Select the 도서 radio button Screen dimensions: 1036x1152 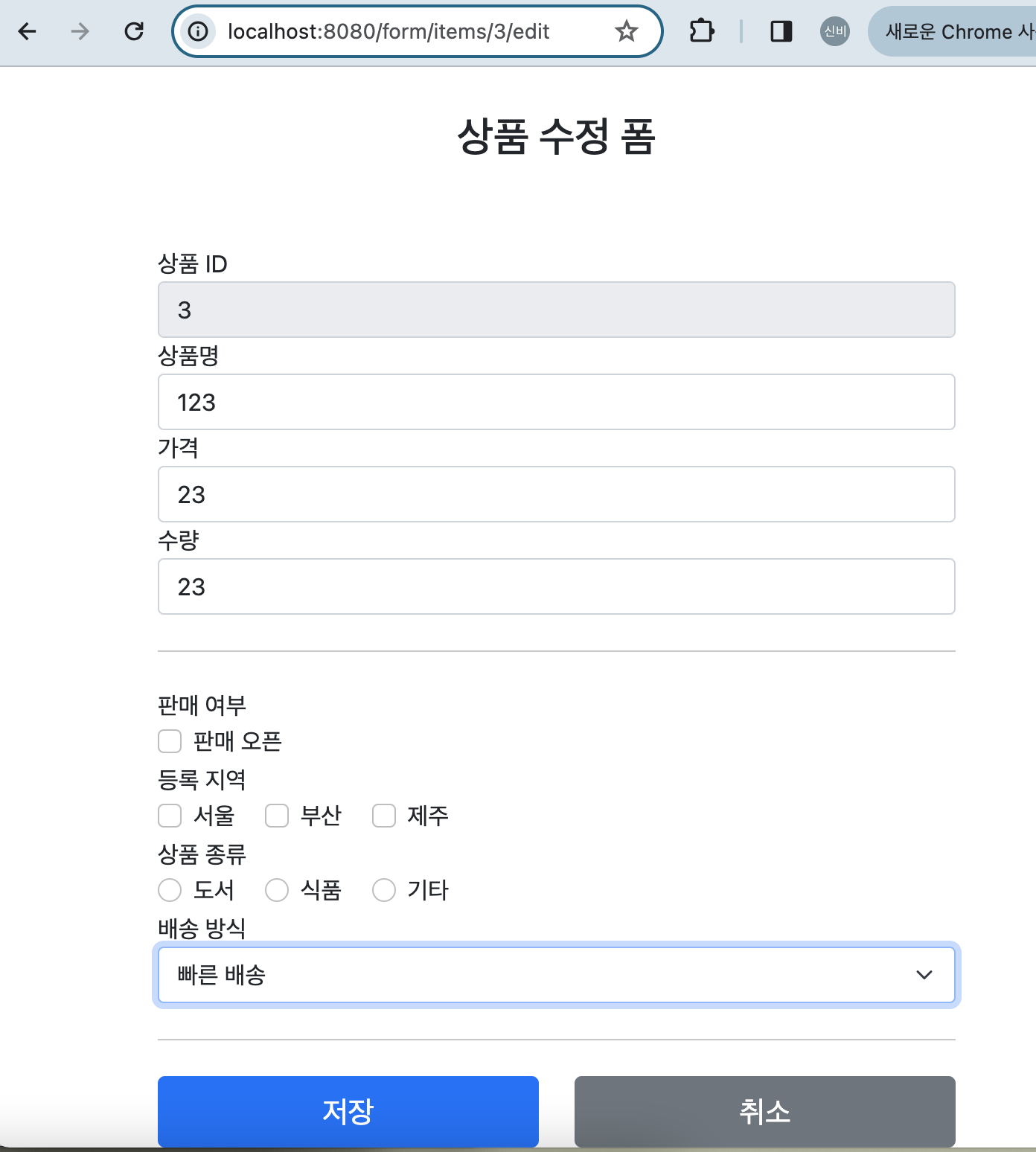(x=170, y=890)
